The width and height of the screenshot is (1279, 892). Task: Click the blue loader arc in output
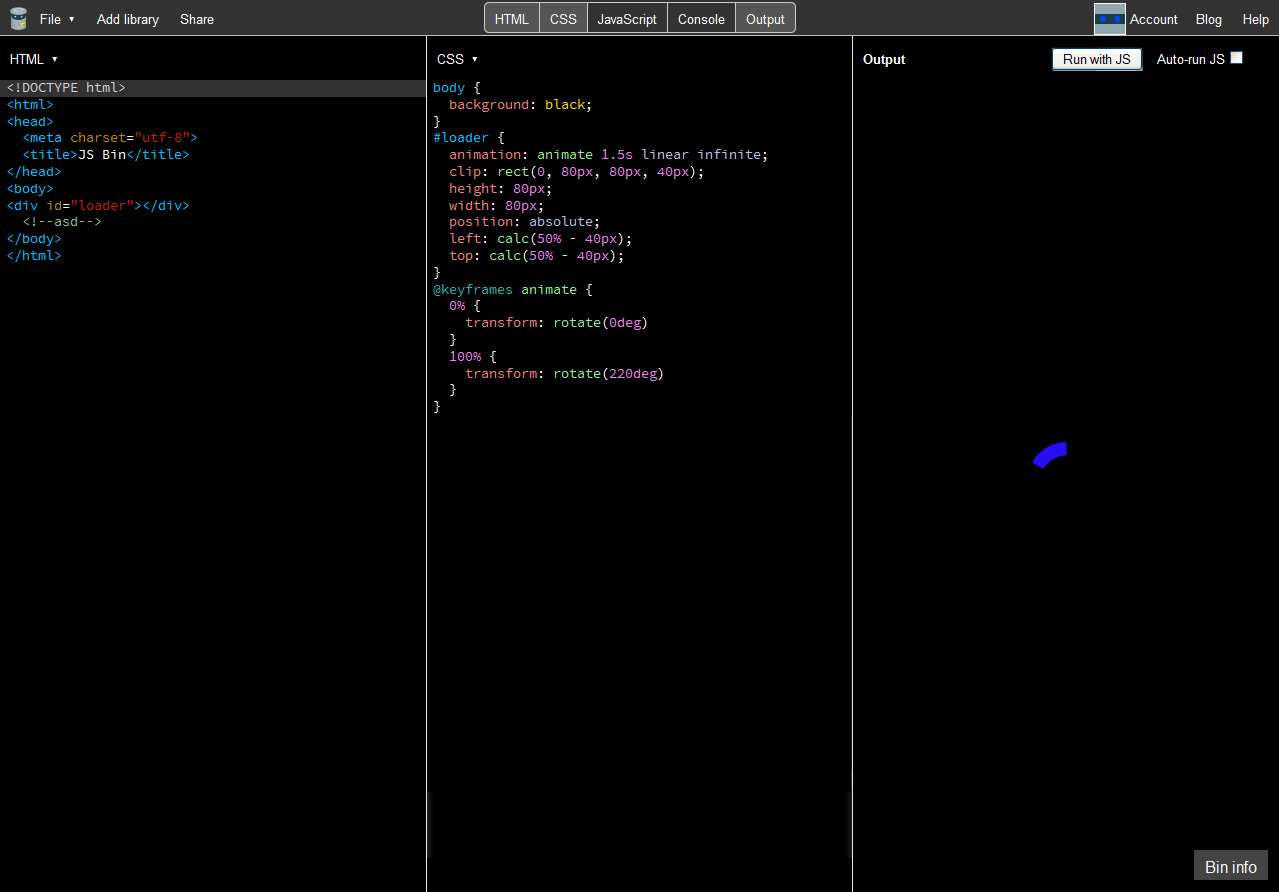click(1050, 455)
